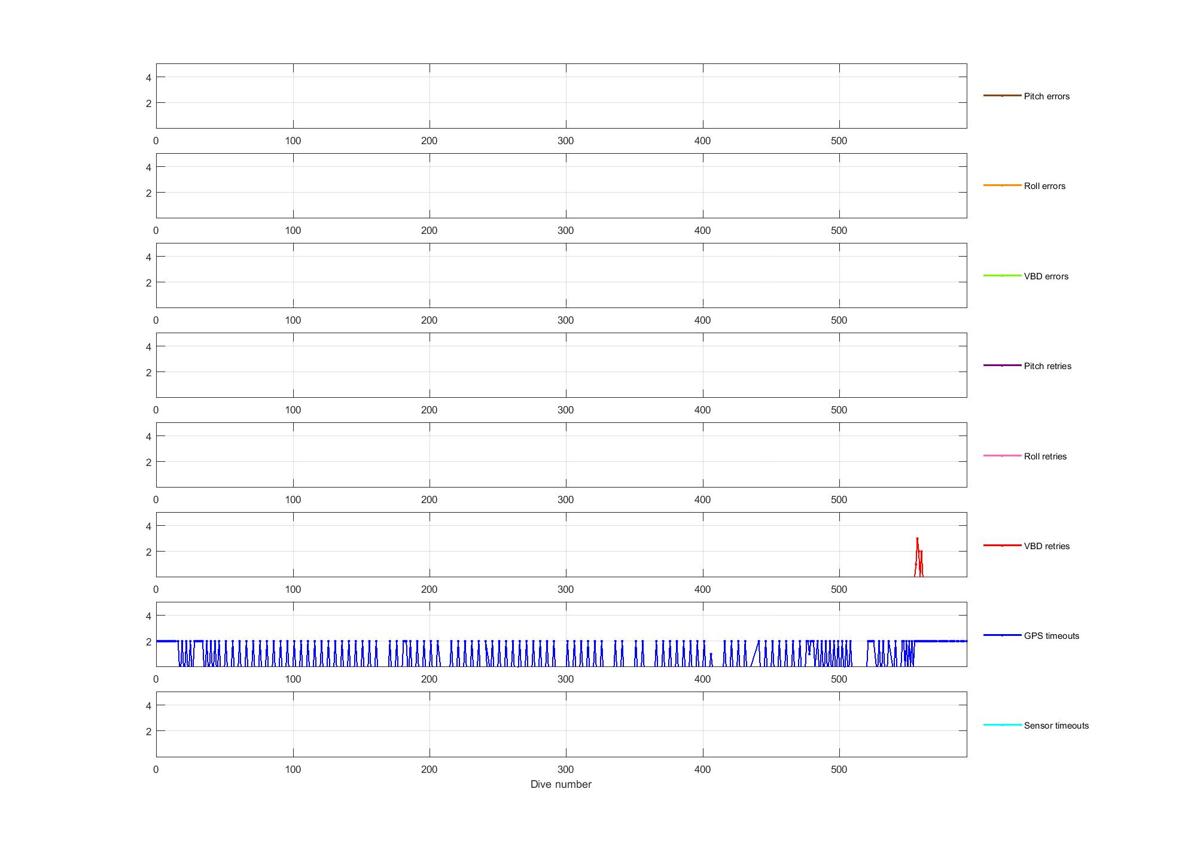Select the Pitch retries legend label

click(1047, 366)
